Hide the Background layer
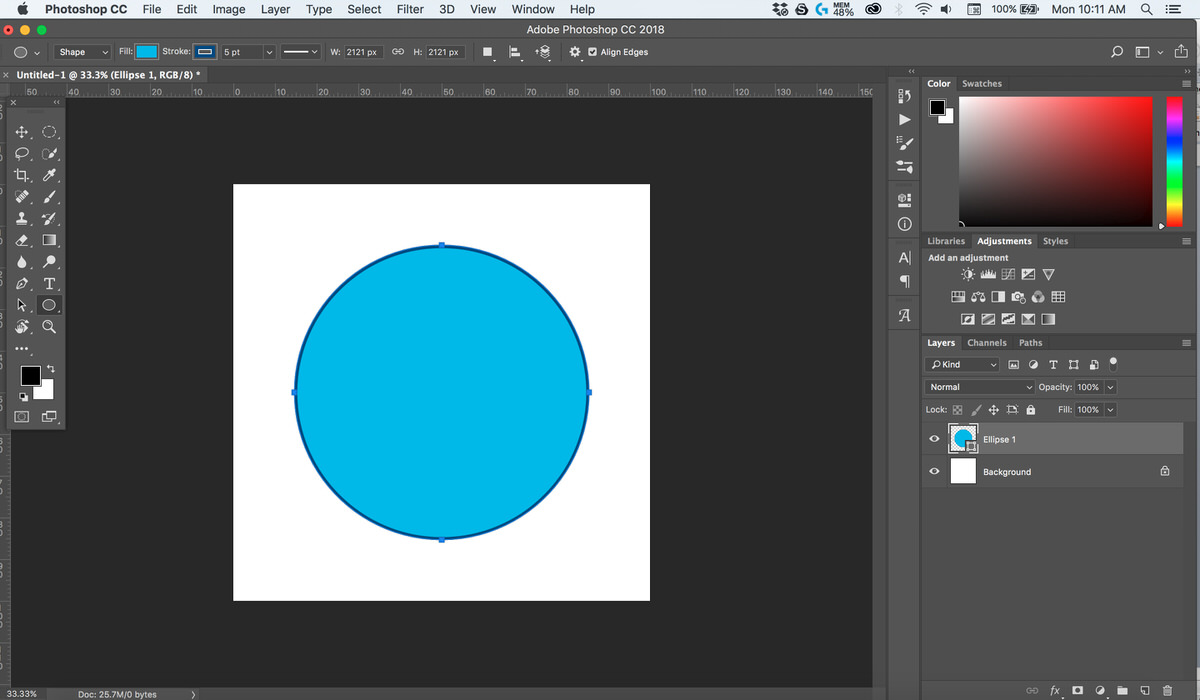Screen dimensions: 1200x700 (x=934, y=472)
